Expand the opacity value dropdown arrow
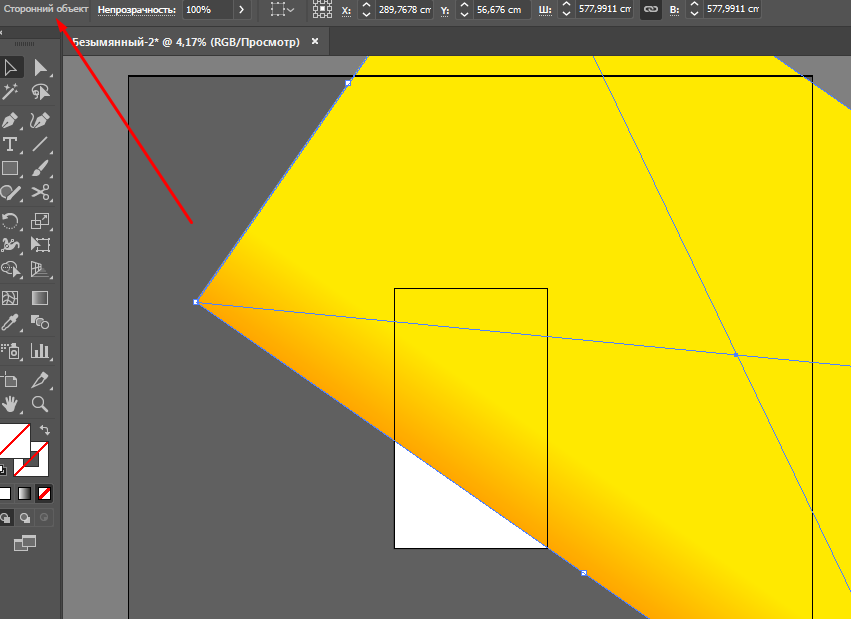 click(x=241, y=9)
